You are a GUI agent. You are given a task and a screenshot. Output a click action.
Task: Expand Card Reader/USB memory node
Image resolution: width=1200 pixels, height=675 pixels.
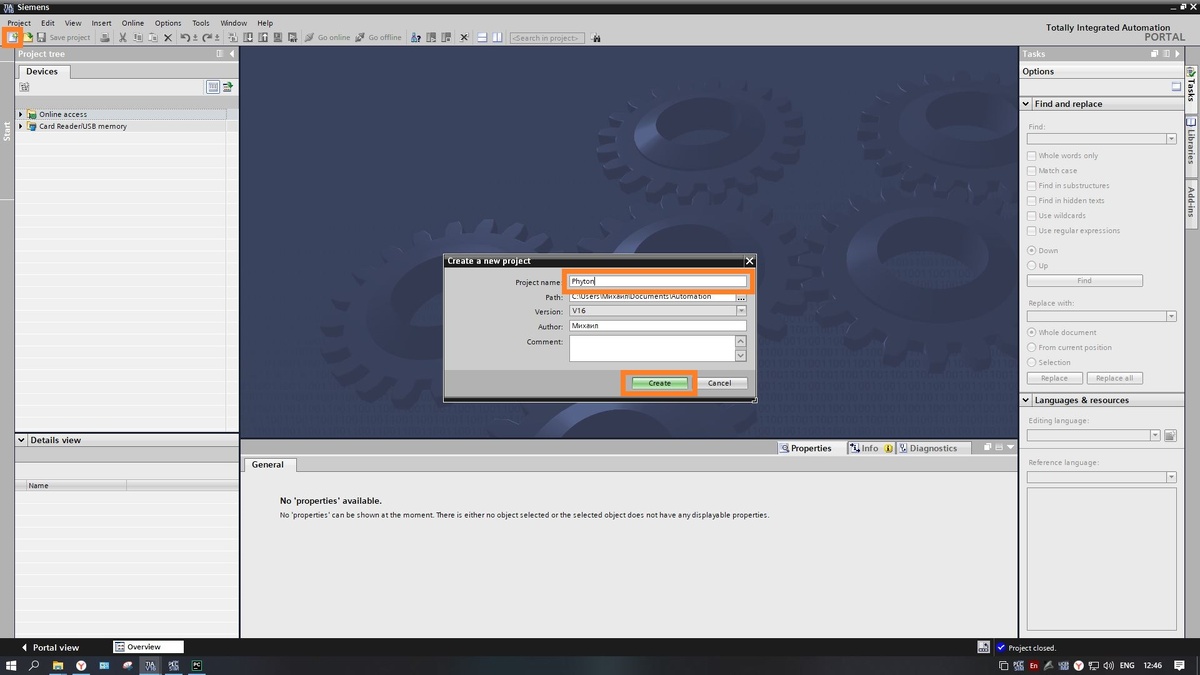tap(21, 126)
